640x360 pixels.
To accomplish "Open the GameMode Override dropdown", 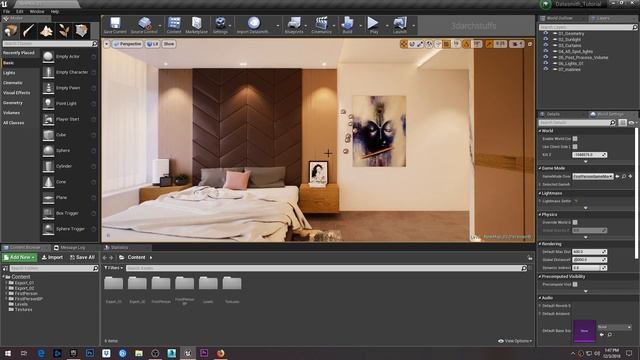I will click(593, 176).
